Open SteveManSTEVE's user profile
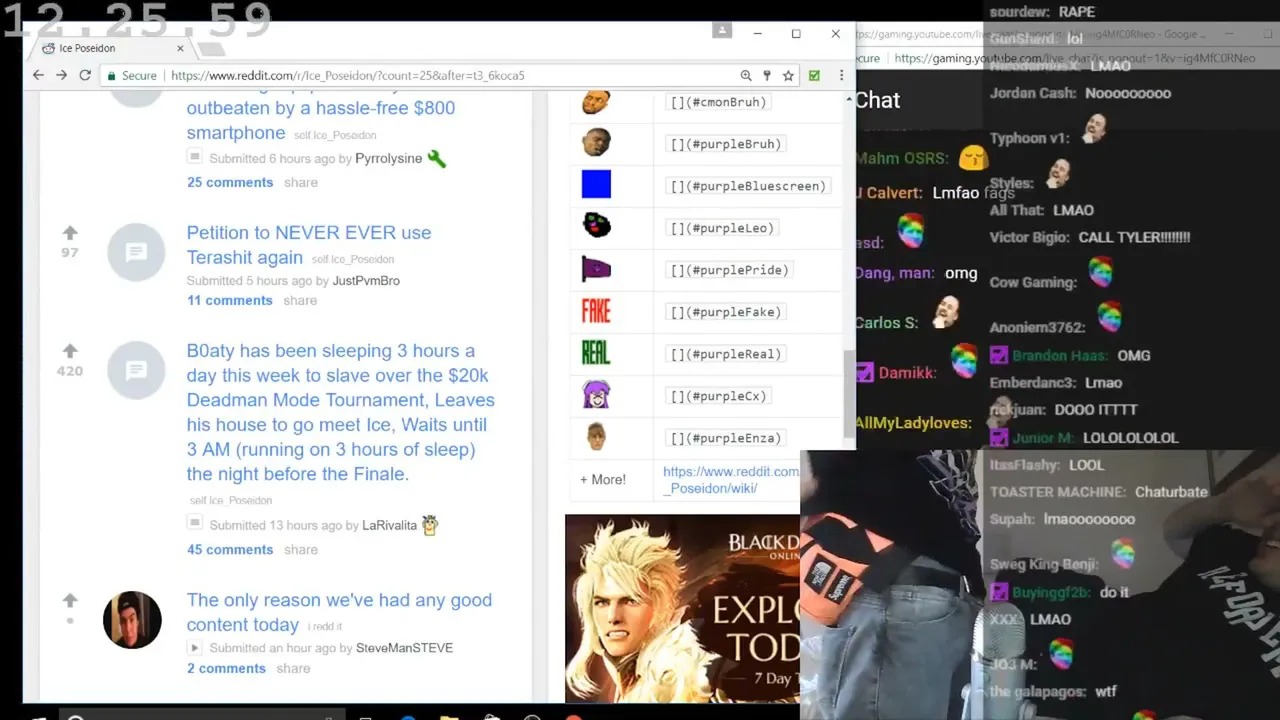This screenshot has height=720, width=1280. (404, 647)
